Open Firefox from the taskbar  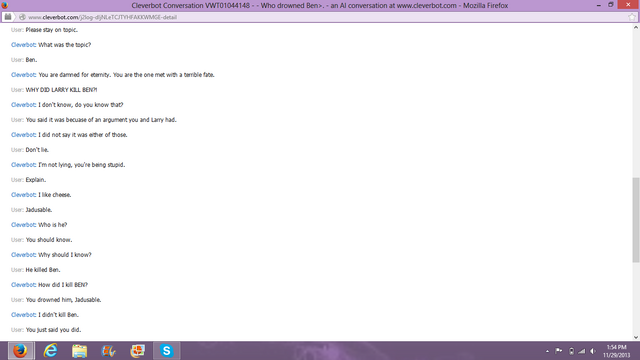(20, 351)
